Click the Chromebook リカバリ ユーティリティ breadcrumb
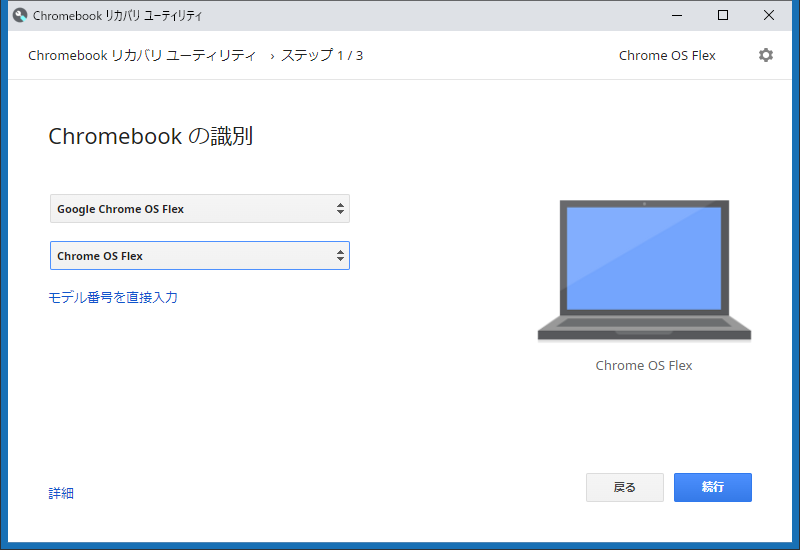Viewport: 800px width, 550px height. (x=142, y=55)
